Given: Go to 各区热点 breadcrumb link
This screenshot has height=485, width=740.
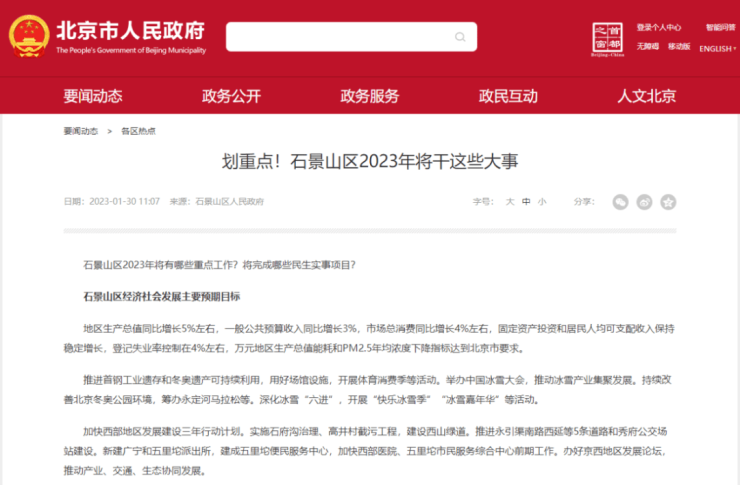Looking at the screenshot, I should click(x=138, y=131).
